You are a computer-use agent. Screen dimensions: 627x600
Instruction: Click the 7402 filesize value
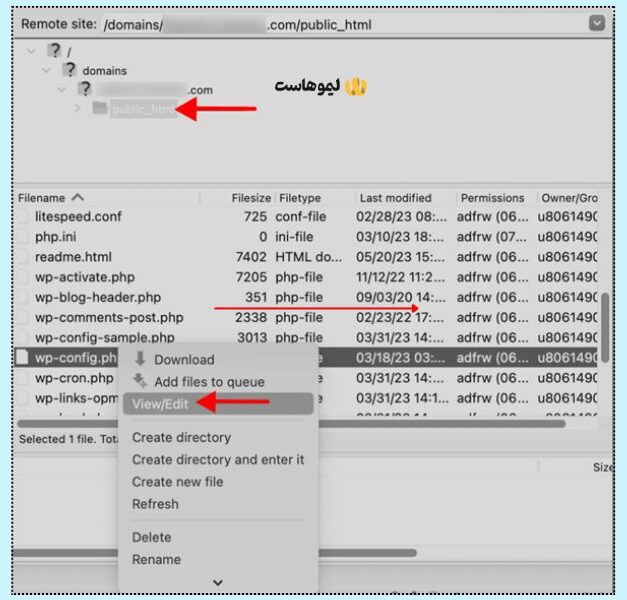pos(251,257)
